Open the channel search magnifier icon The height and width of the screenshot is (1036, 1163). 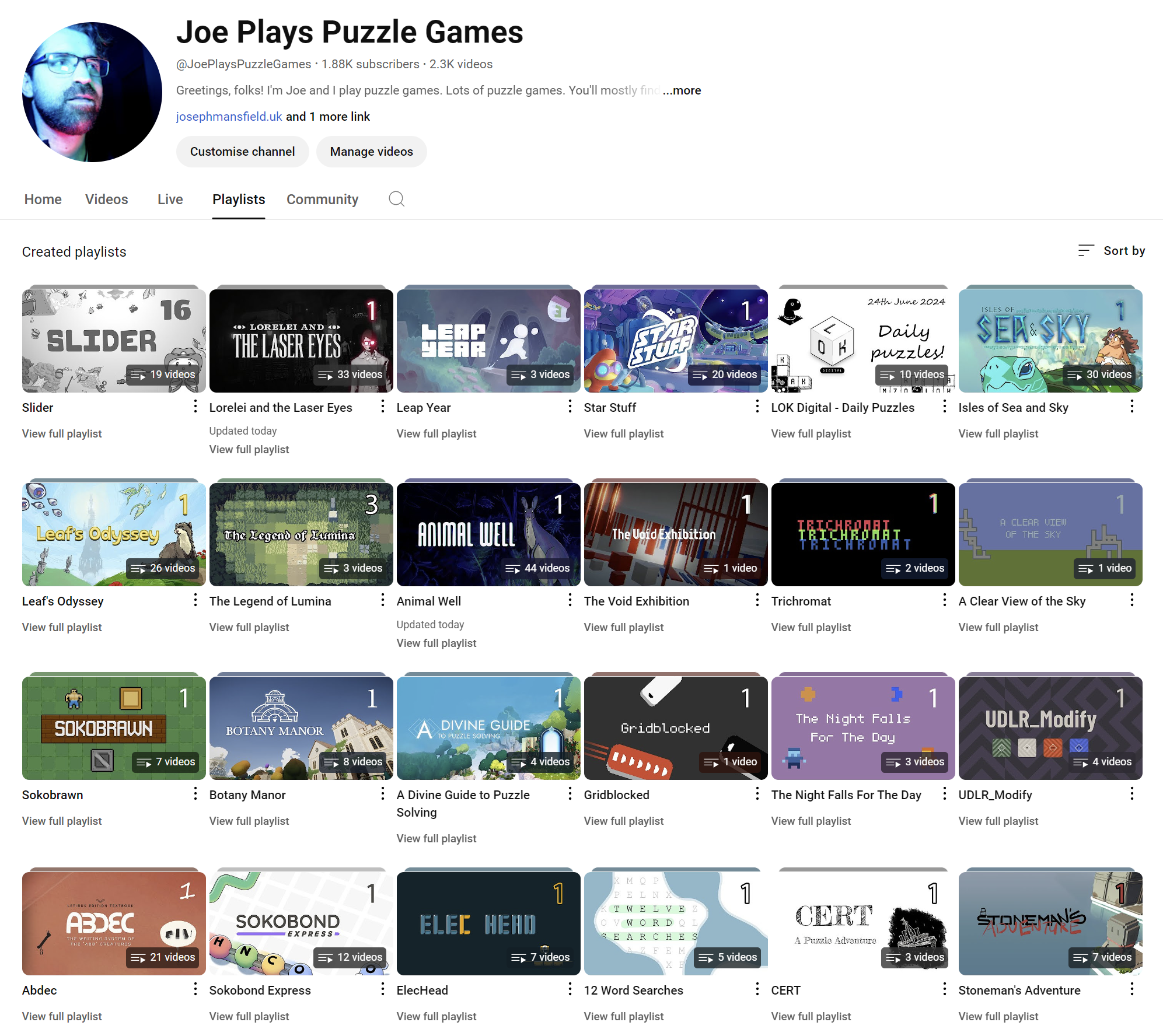pos(397,199)
